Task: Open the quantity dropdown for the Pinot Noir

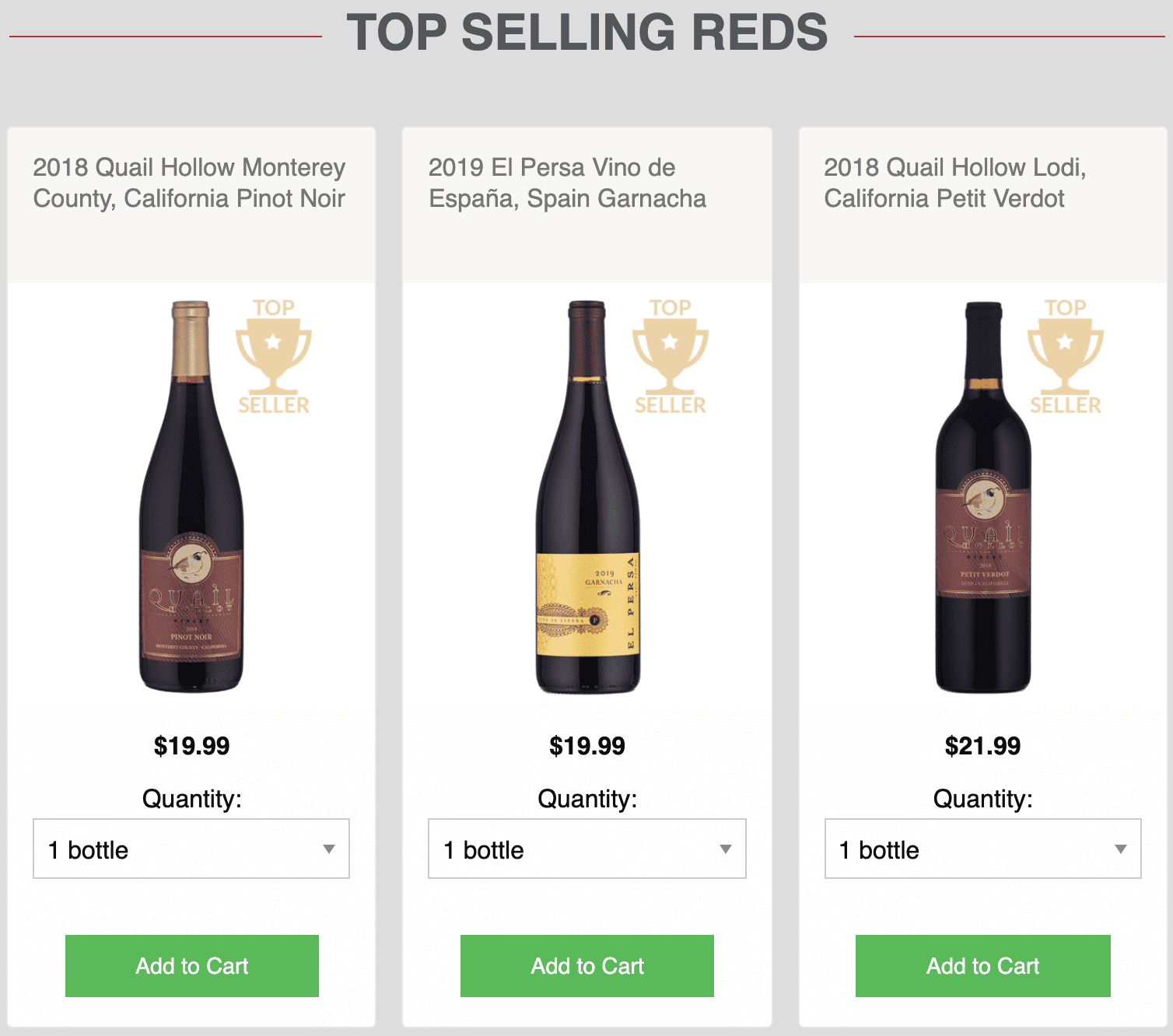Action: tap(191, 849)
